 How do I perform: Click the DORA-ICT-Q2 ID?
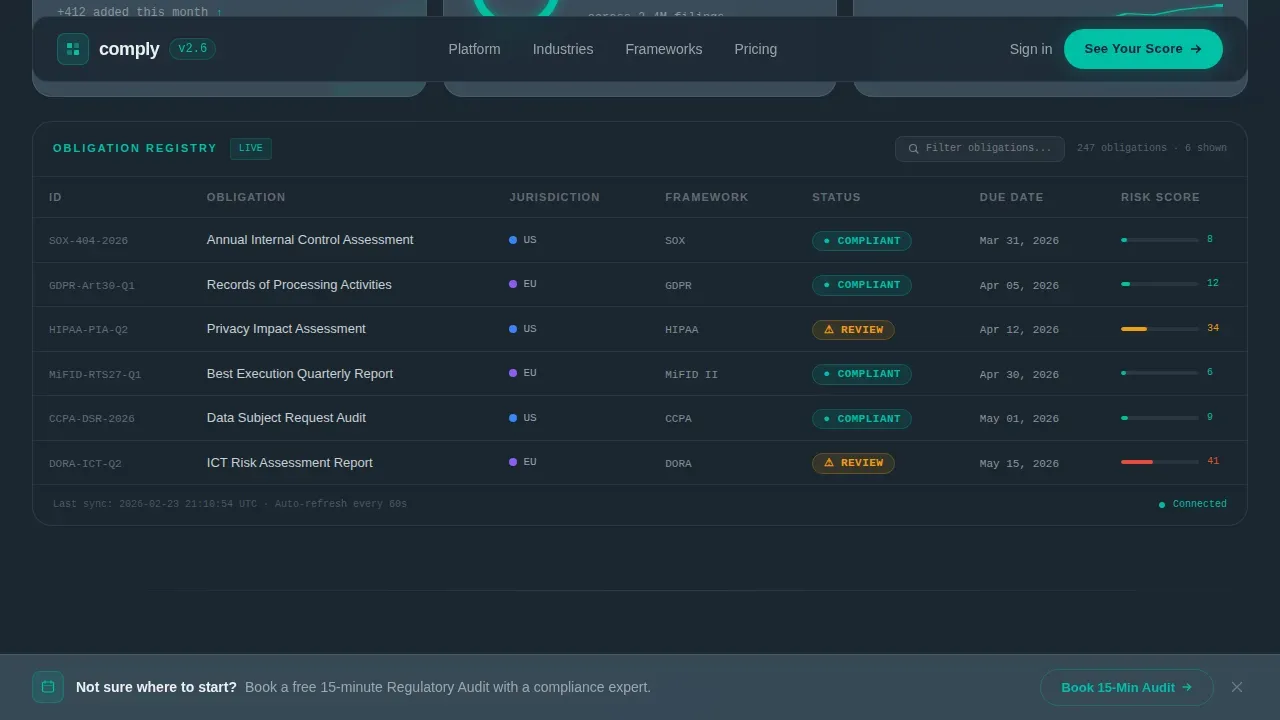85,464
